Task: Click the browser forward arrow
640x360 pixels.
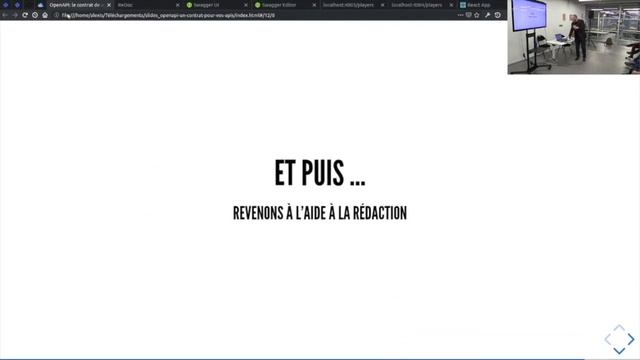Action: tap(15, 15)
